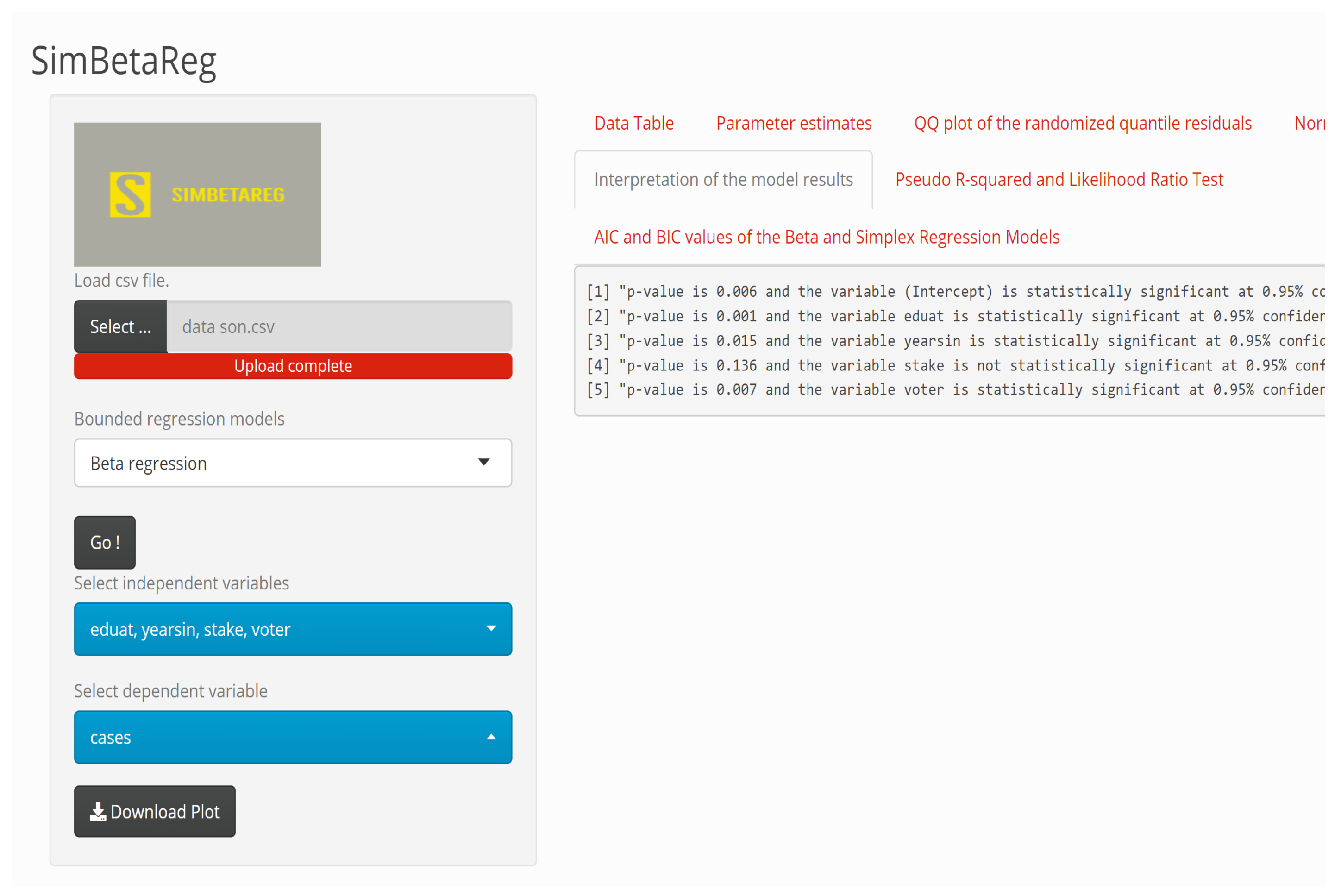Click the p-value results output box
The height and width of the screenshot is (896, 1341).
[948, 341]
